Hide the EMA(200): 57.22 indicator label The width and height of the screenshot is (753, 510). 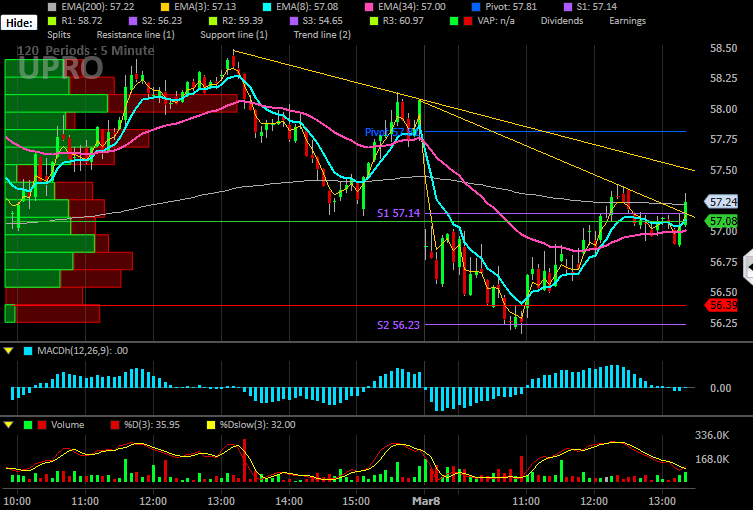97,7
